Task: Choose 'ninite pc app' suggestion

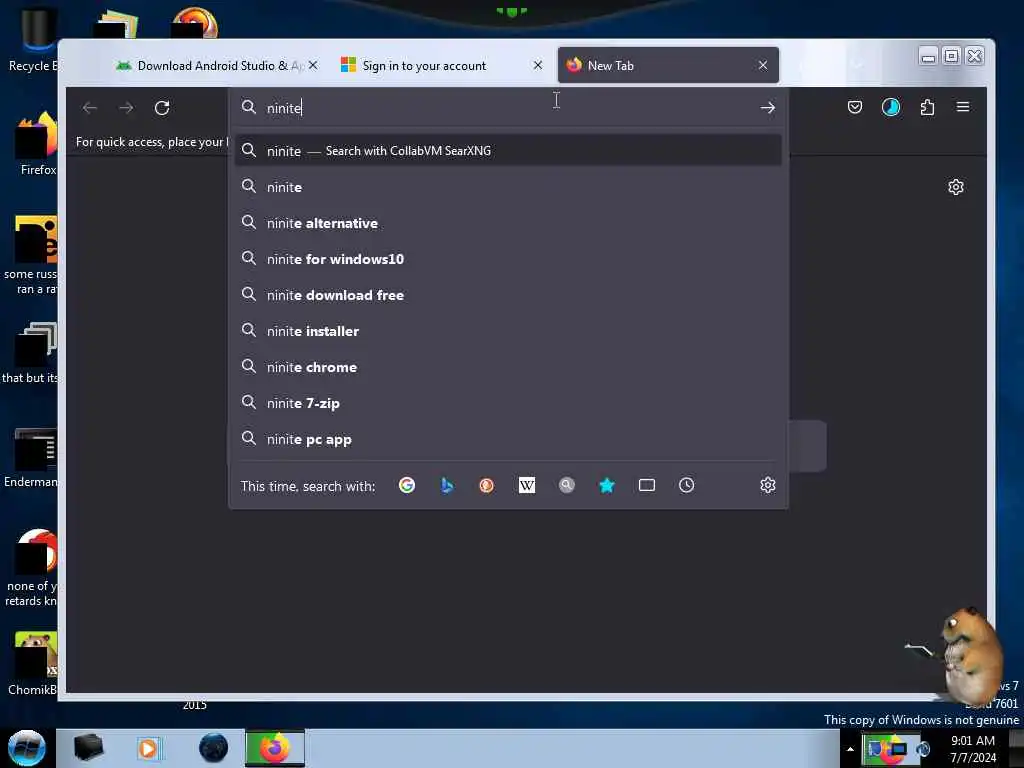Action: click(508, 440)
